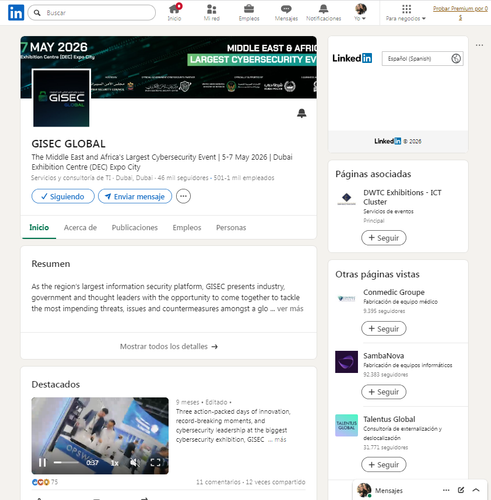
Task: Open Talentus Global page link
Action: (389, 419)
